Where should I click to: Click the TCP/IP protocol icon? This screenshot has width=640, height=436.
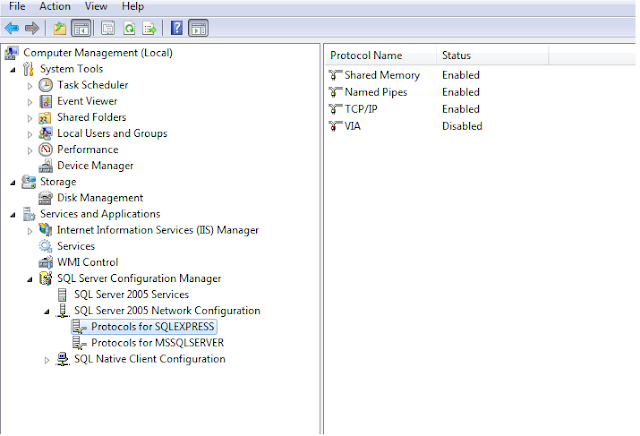tap(335, 109)
